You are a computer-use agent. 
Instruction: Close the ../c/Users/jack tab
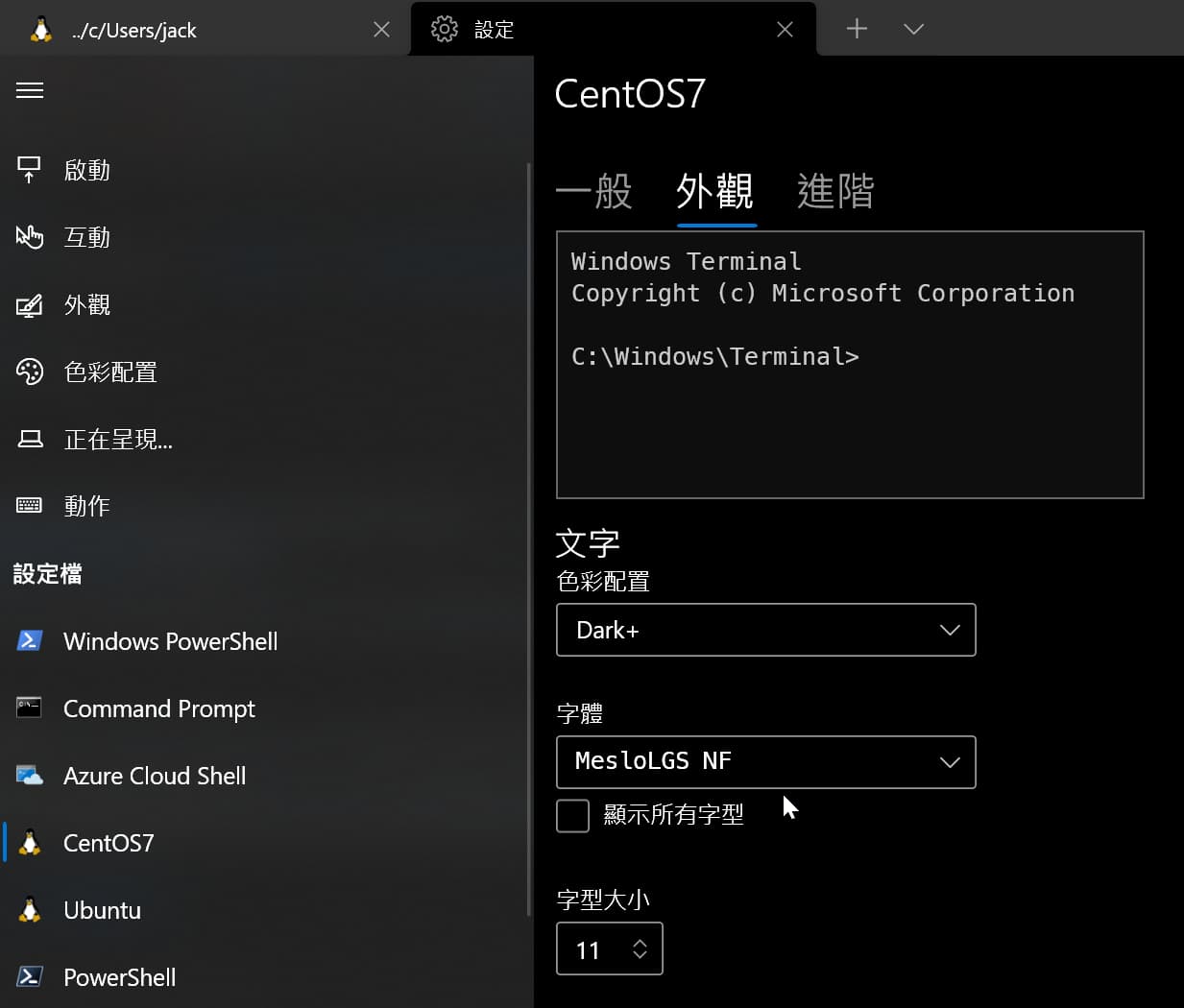[x=381, y=30]
